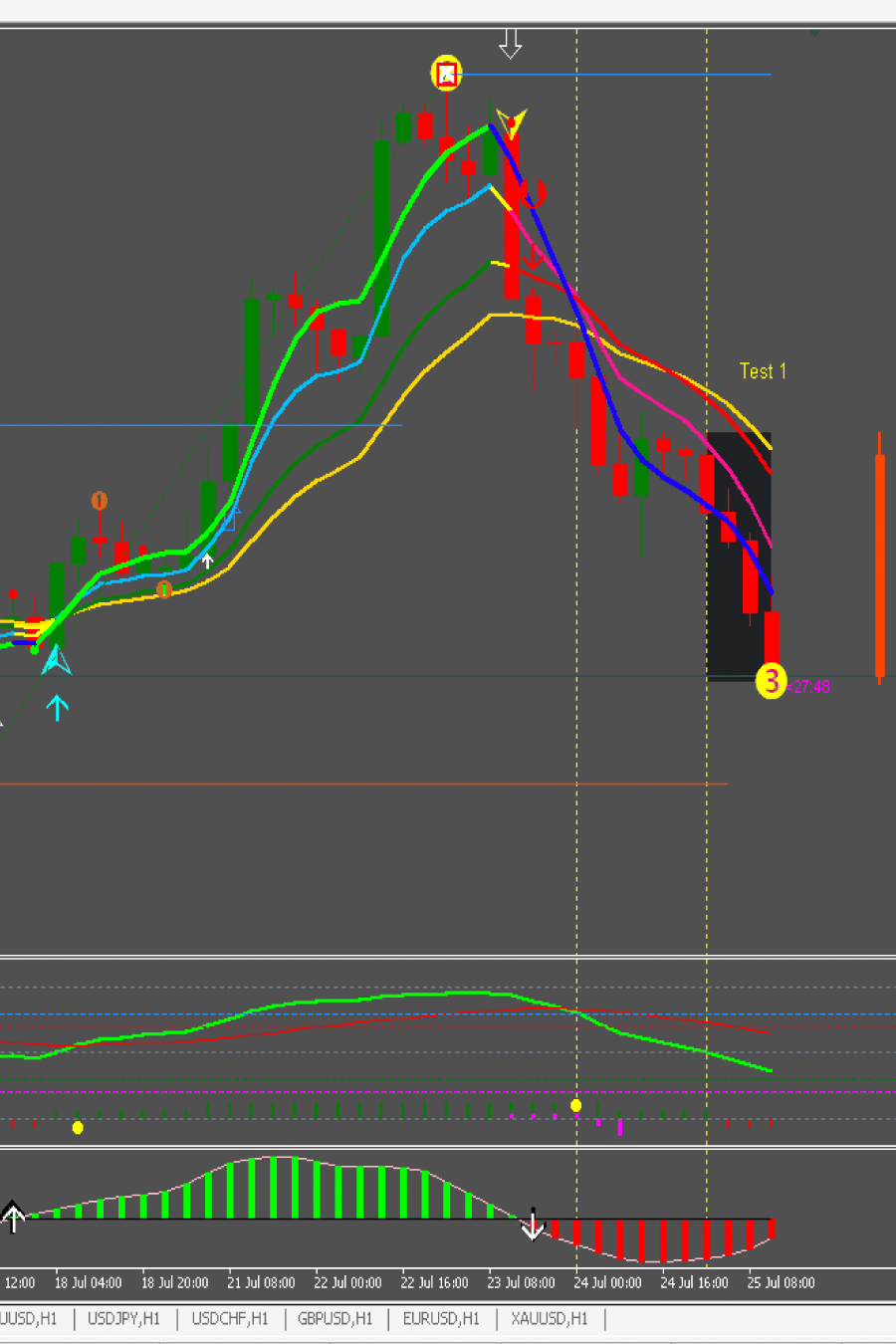
Task: Select the white down arrow on histogram
Action: [534, 1225]
